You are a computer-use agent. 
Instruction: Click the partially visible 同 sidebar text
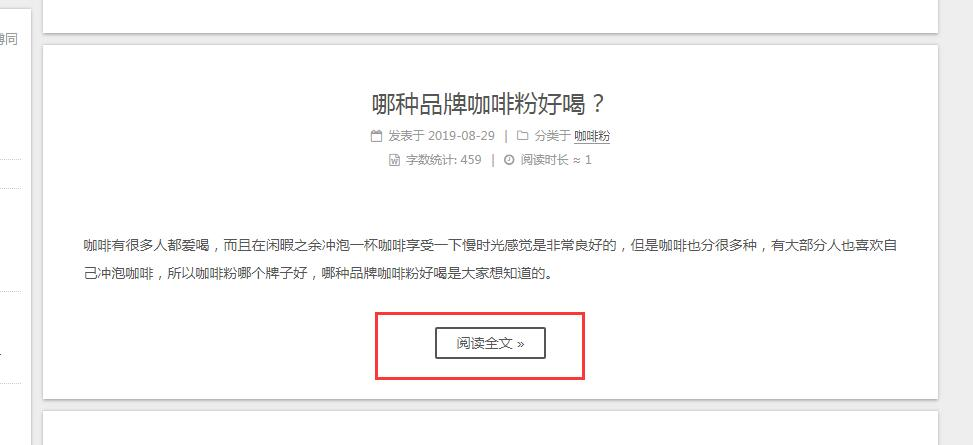pos(10,40)
